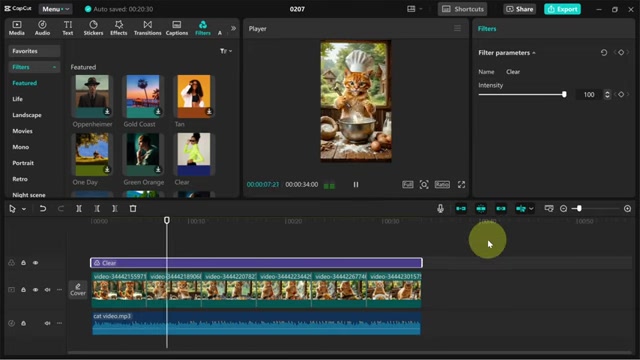Open the Captions tab

tap(177, 28)
